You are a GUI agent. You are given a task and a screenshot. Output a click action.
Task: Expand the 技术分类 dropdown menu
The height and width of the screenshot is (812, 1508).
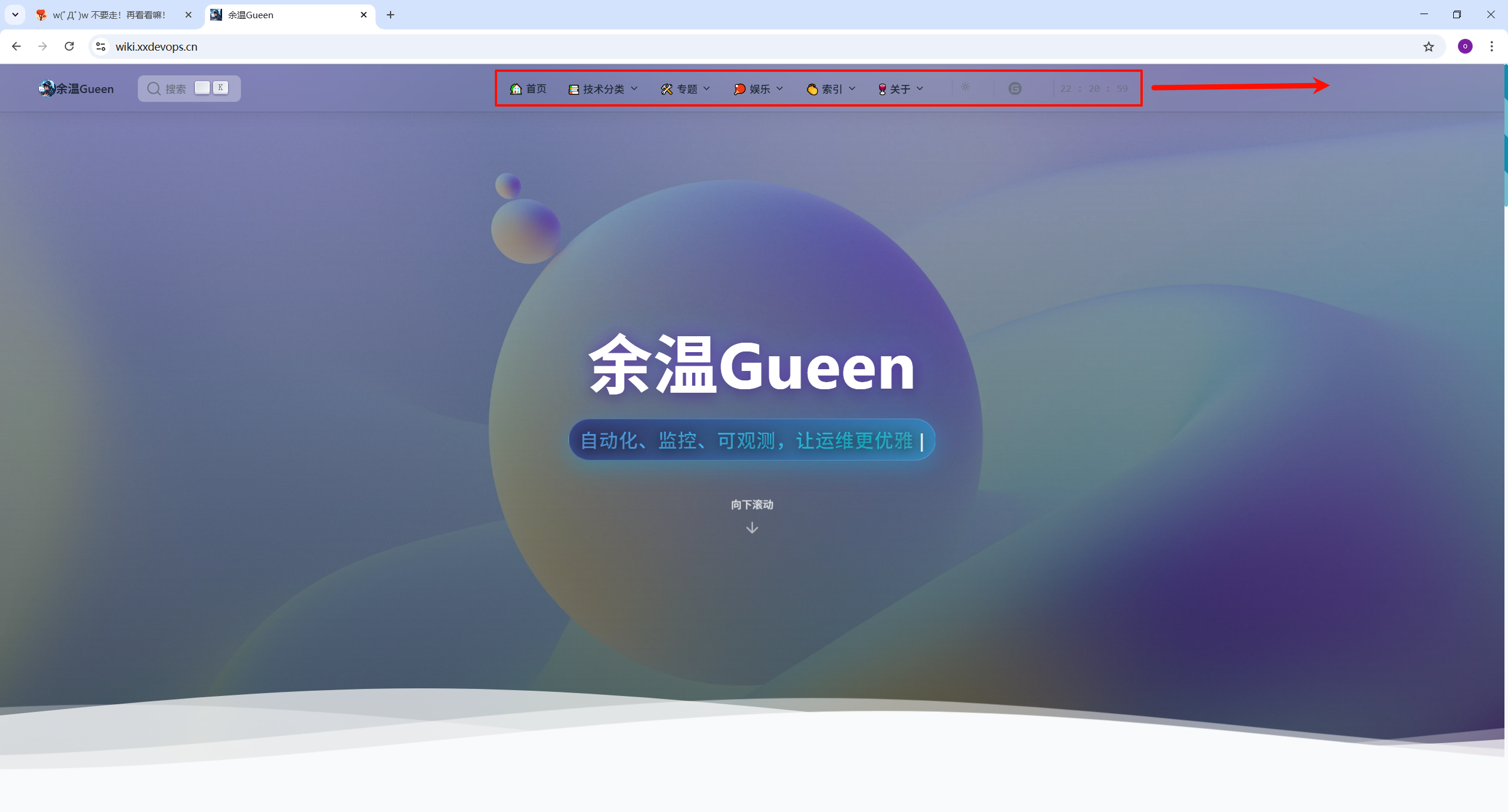point(603,89)
